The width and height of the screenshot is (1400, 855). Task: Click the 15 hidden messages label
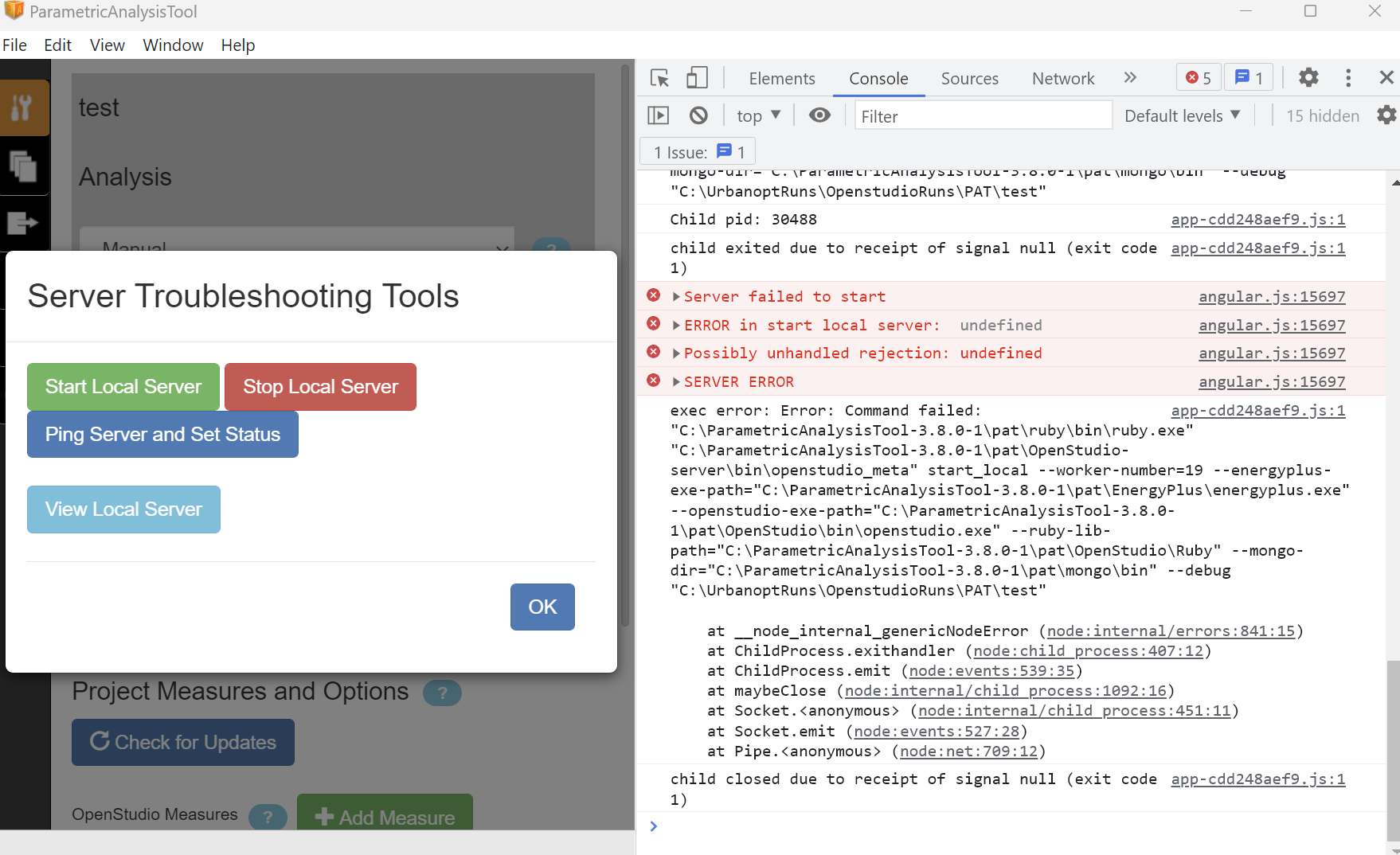1323,115
